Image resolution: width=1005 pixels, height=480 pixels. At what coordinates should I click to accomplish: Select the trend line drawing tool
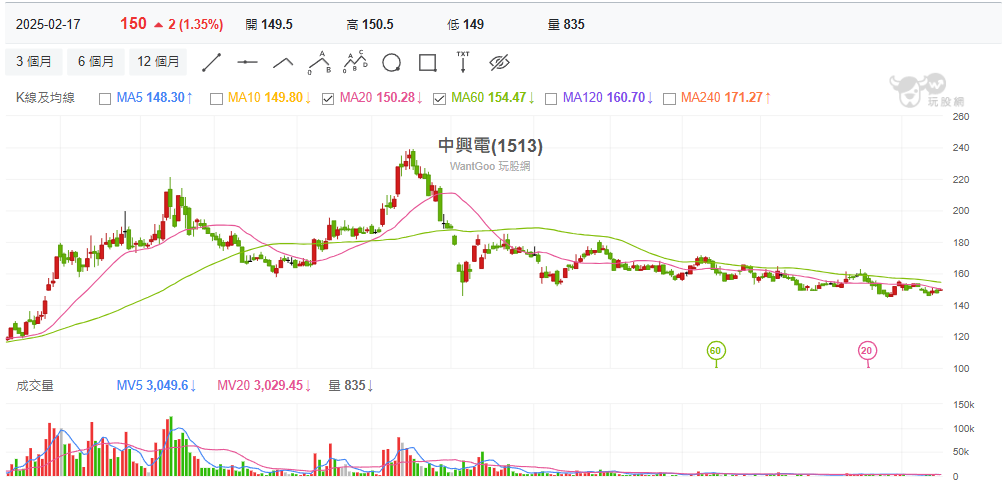tap(211, 62)
